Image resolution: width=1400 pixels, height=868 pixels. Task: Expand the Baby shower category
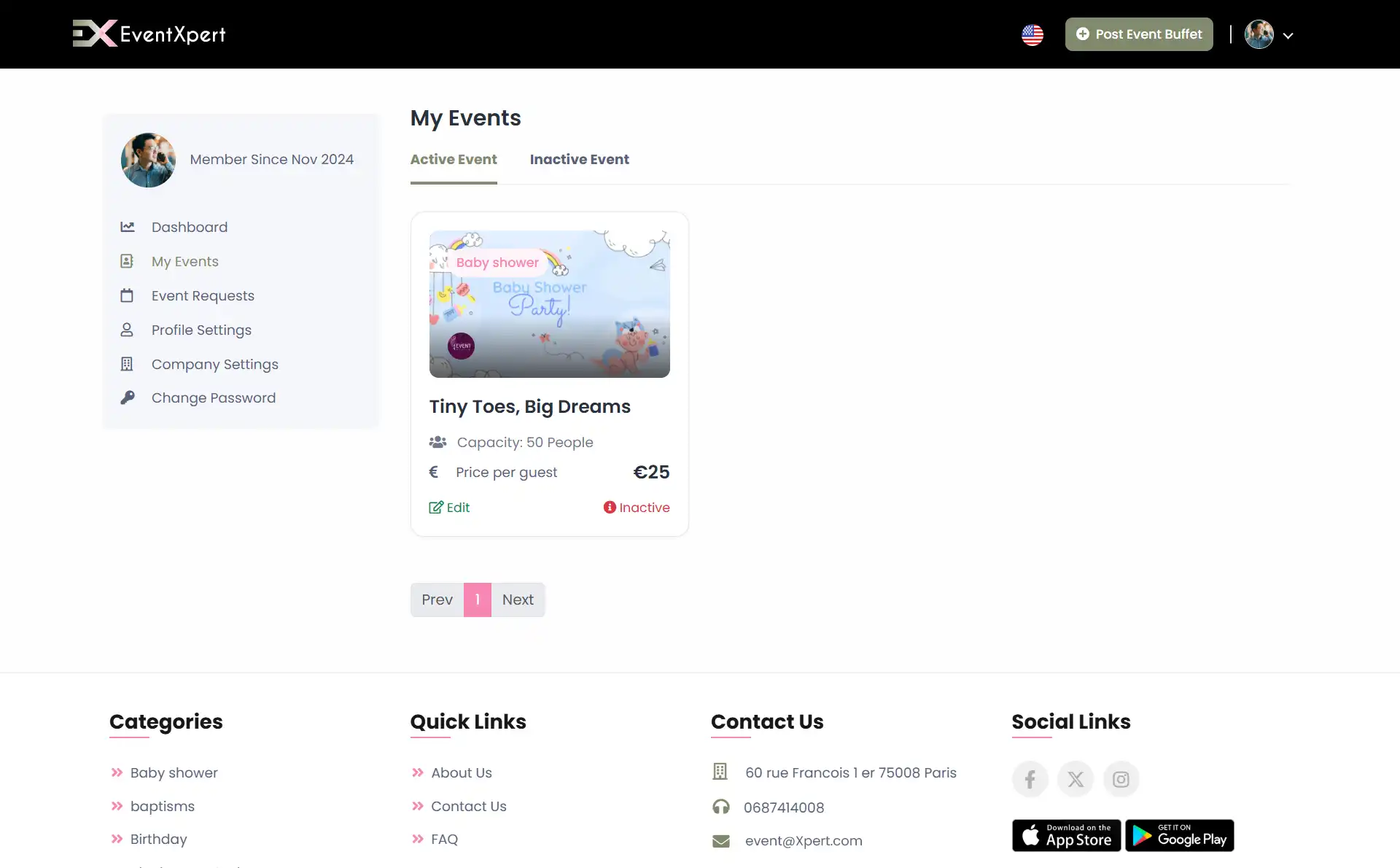point(174,772)
